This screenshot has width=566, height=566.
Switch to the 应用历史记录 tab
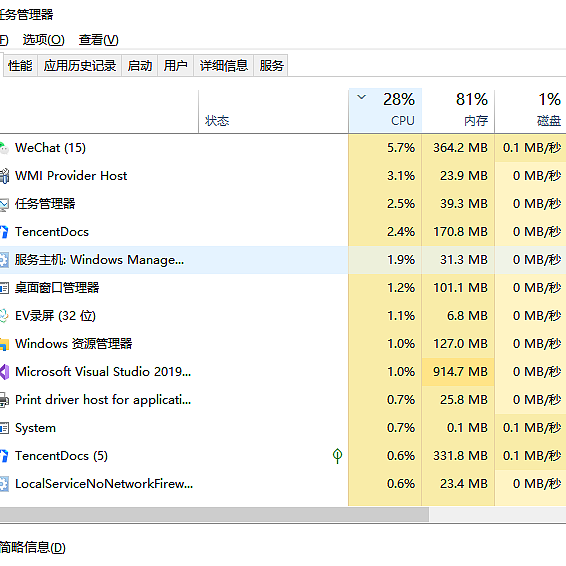pos(80,66)
